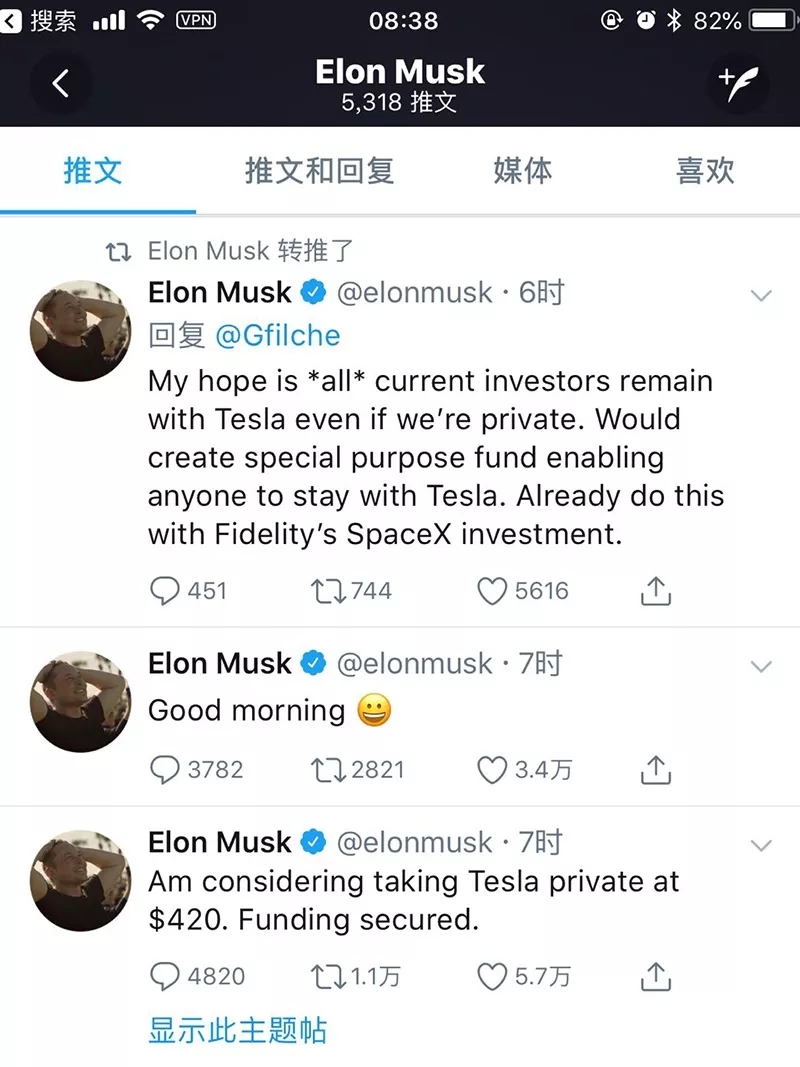Like the Funding secured tweet
Image resolution: width=800 pixels, height=1067 pixels.
[491, 976]
